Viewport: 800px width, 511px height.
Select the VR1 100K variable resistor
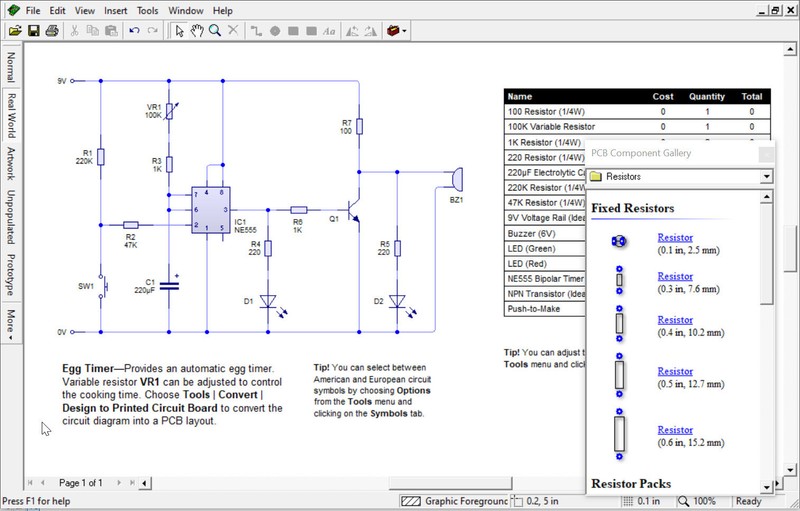point(169,111)
